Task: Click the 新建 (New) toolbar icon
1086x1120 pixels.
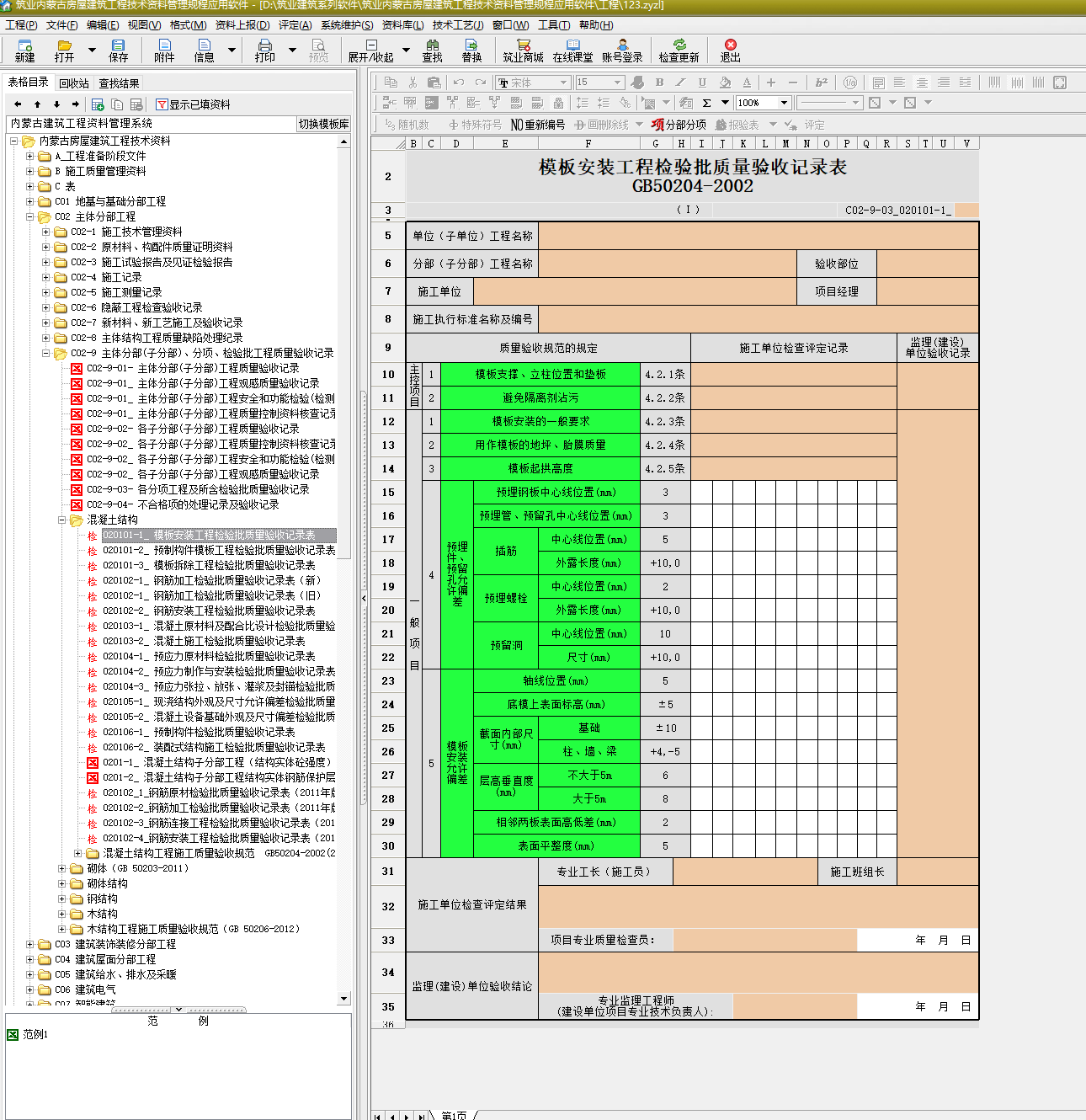Action: click(x=24, y=51)
